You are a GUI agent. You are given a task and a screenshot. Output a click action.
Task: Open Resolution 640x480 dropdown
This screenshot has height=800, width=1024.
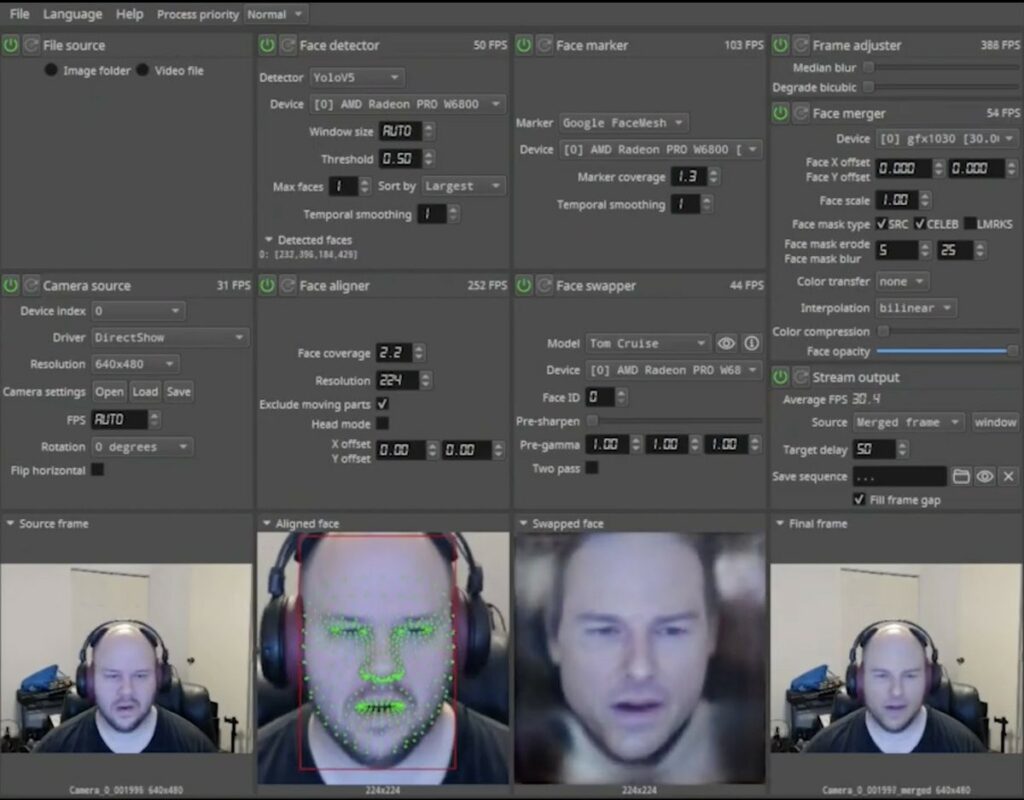tap(136, 364)
